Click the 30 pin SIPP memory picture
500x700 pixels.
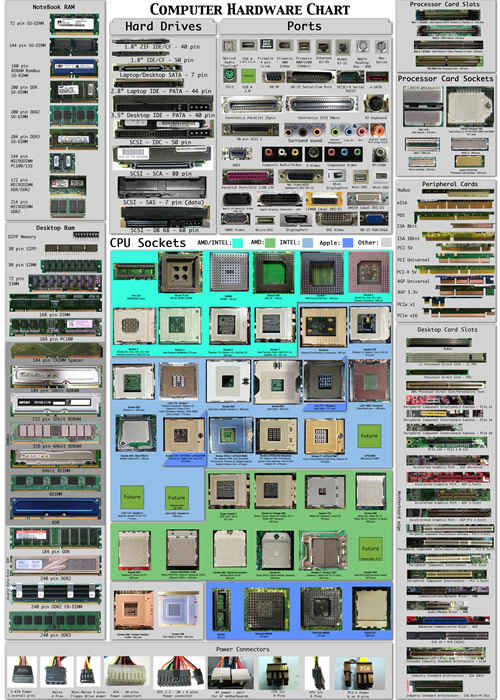coord(71,248)
